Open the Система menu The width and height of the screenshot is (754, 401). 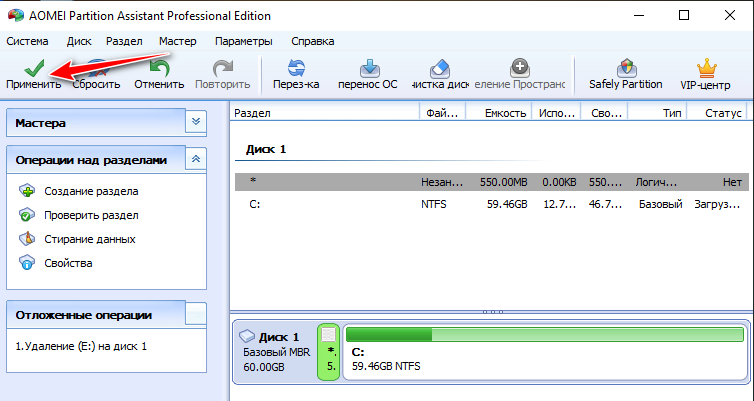click(x=27, y=41)
